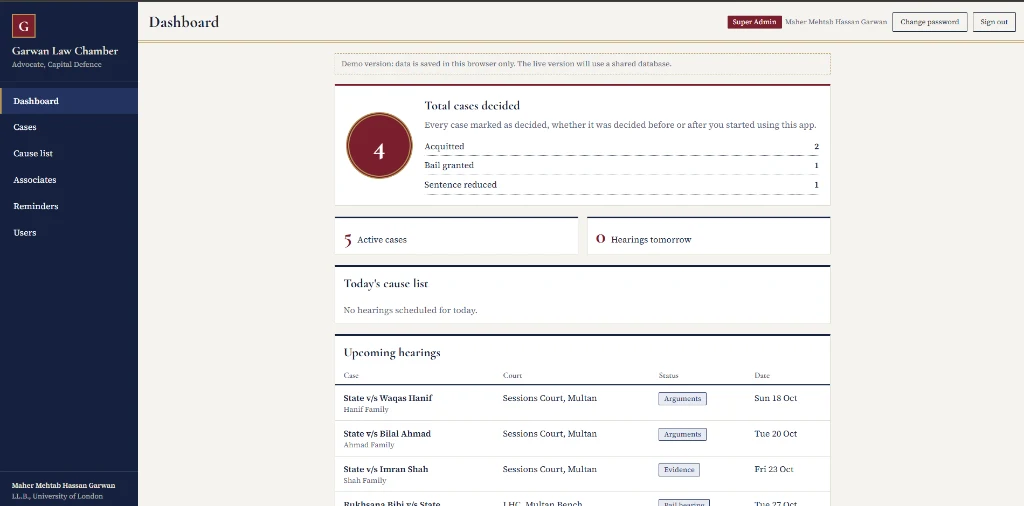Image resolution: width=1024 pixels, height=506 pixels.
Task: Click the Hearings tomorrow card
Action: [709, 236]
